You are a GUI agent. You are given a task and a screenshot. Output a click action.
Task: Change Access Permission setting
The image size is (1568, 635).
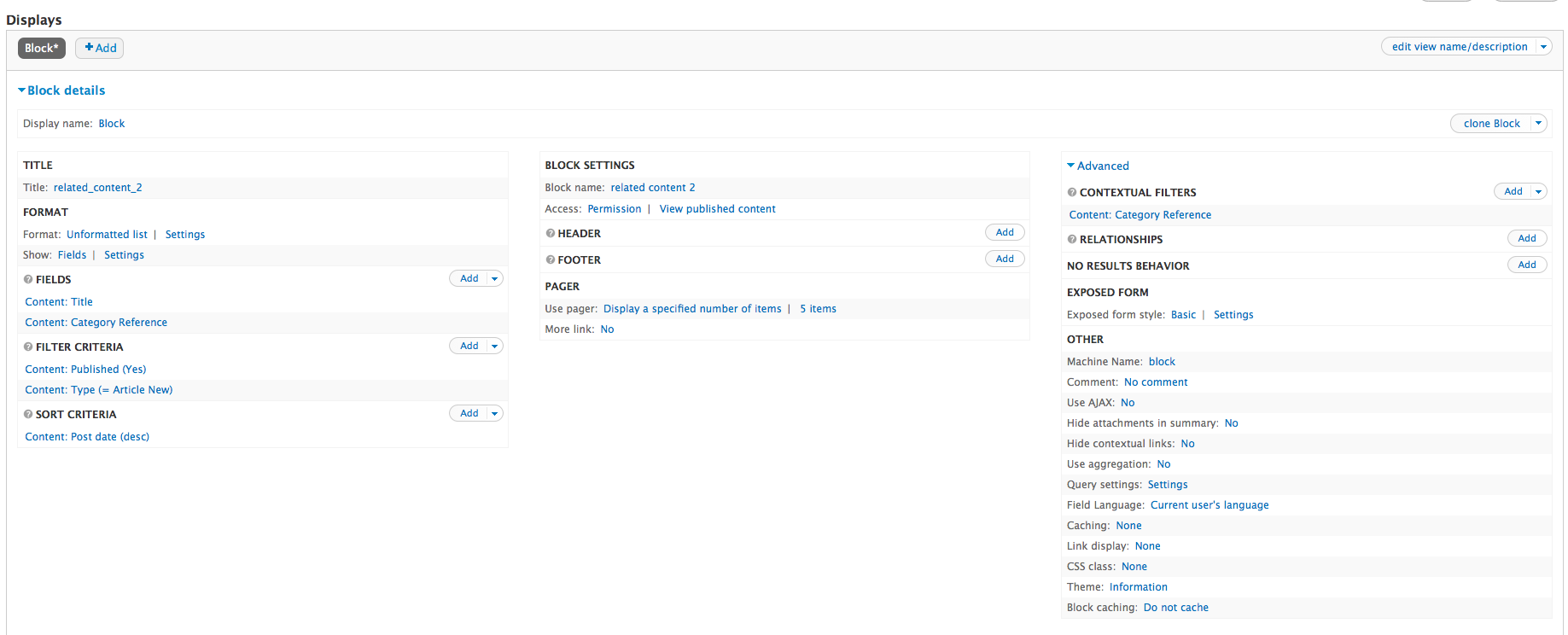614,209
